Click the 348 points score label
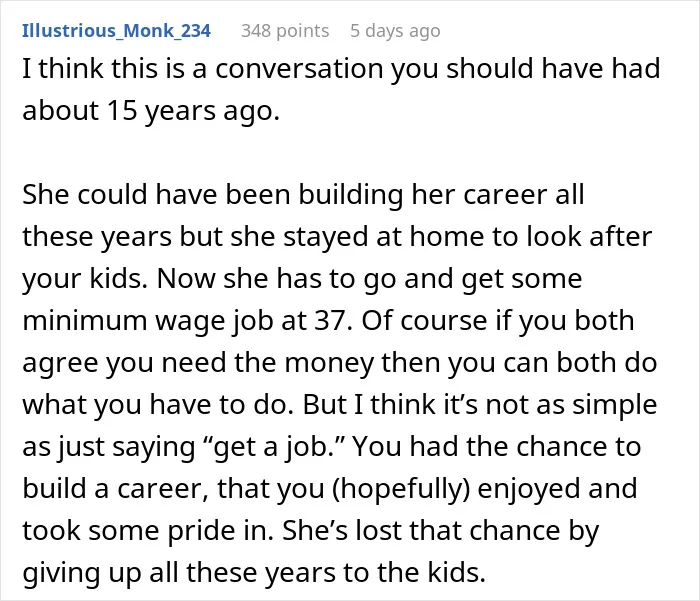This screenshot has width=700, height=601. 285,31
